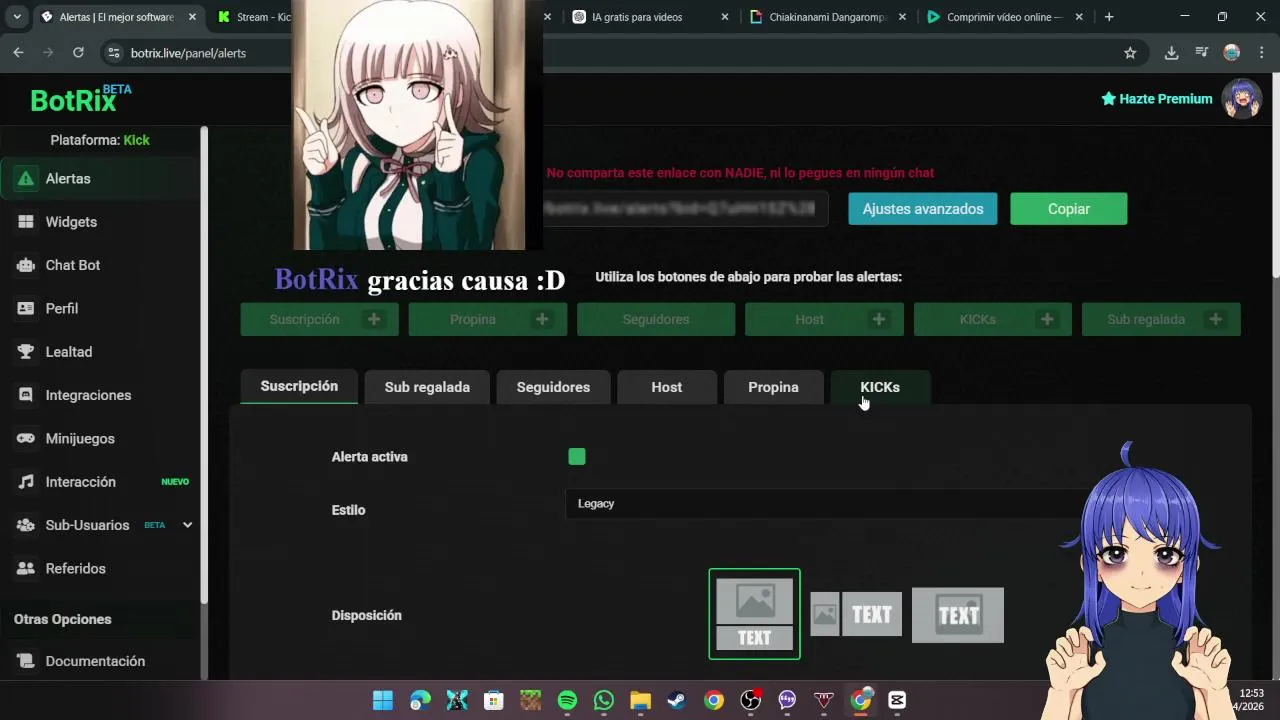Open the tab search dropdown
The width and height of the screenshot is (1280, 720).
(x=17, y=17)
